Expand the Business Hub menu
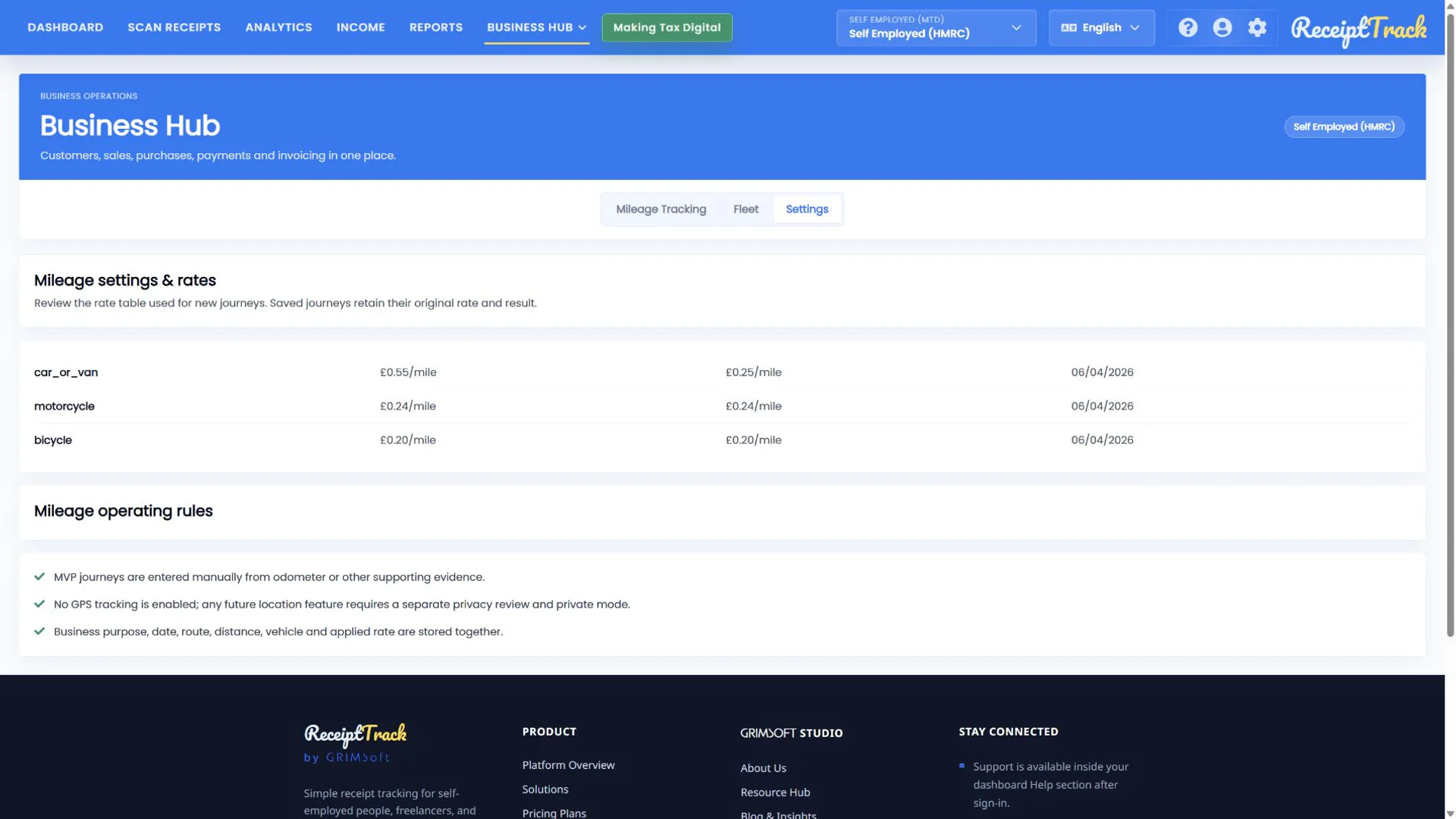The height and width of the screenshot is (819, 1456). 536,27
